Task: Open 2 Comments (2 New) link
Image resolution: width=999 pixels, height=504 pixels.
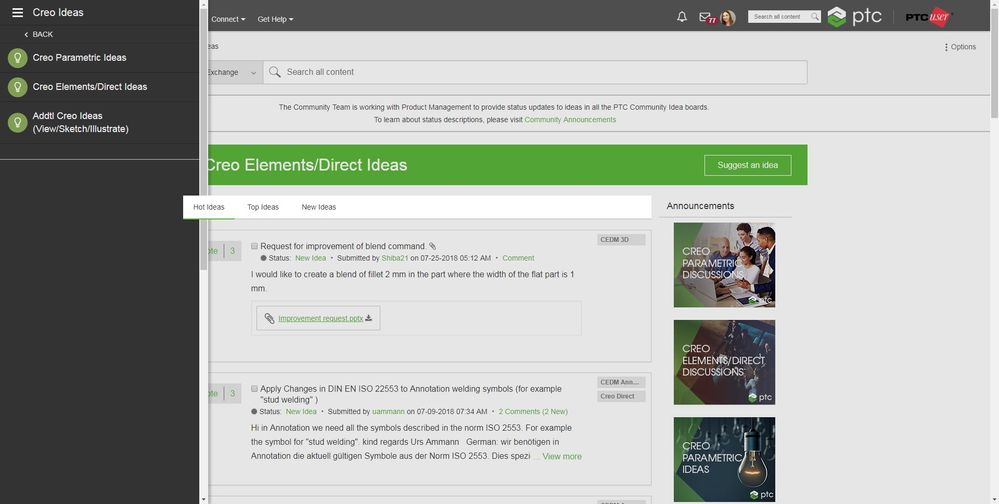Action: [x=533, y=412]
